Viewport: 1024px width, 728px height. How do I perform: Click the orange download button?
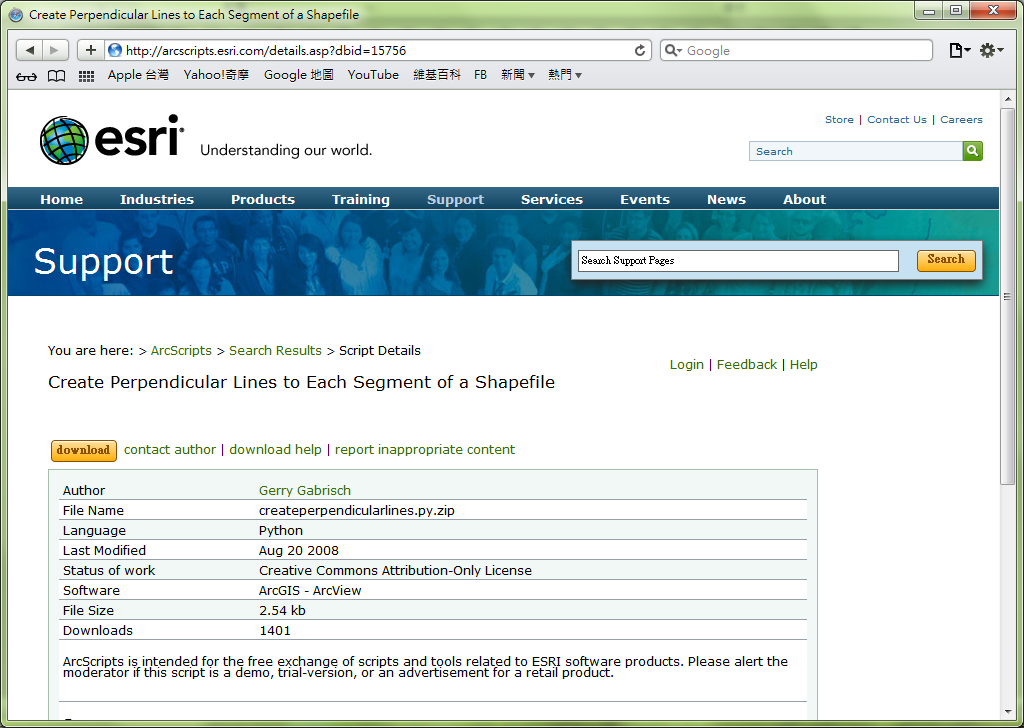click(x=84, y=451)
